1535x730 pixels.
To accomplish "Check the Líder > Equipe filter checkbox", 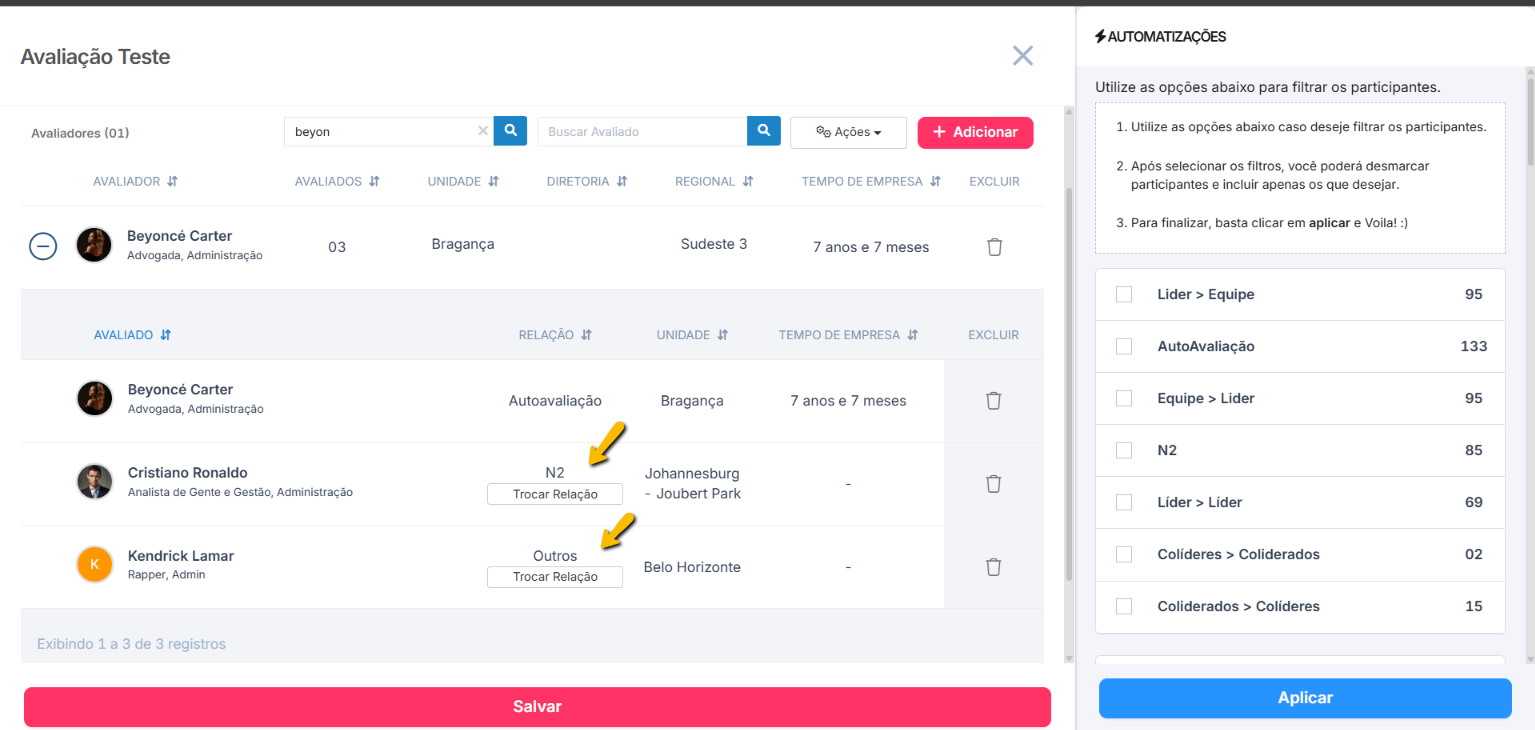I will click(1124, 294).
